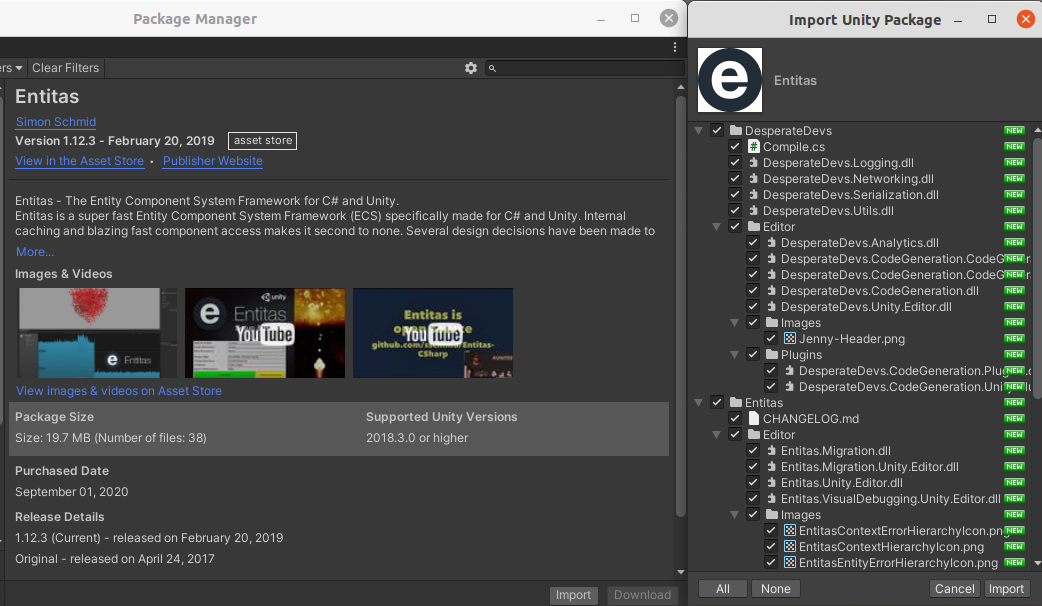Uncheck the CHANGELOG.md checkbox

click(734, 418)
